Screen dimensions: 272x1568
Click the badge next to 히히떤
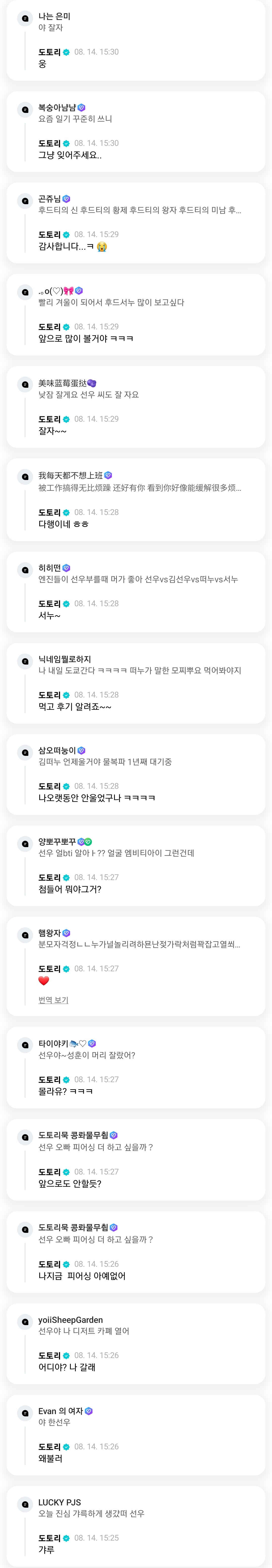point(66,568)
